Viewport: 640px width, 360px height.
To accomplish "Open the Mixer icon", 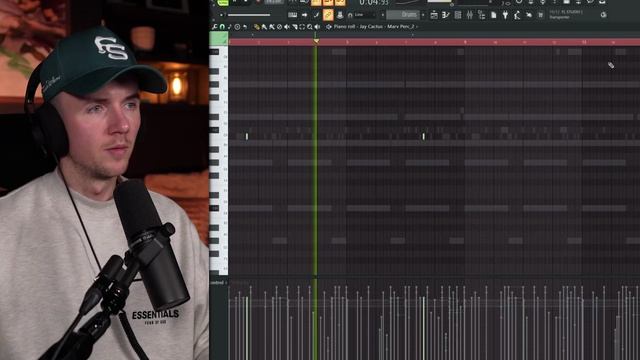I will [x=470, y=15].
